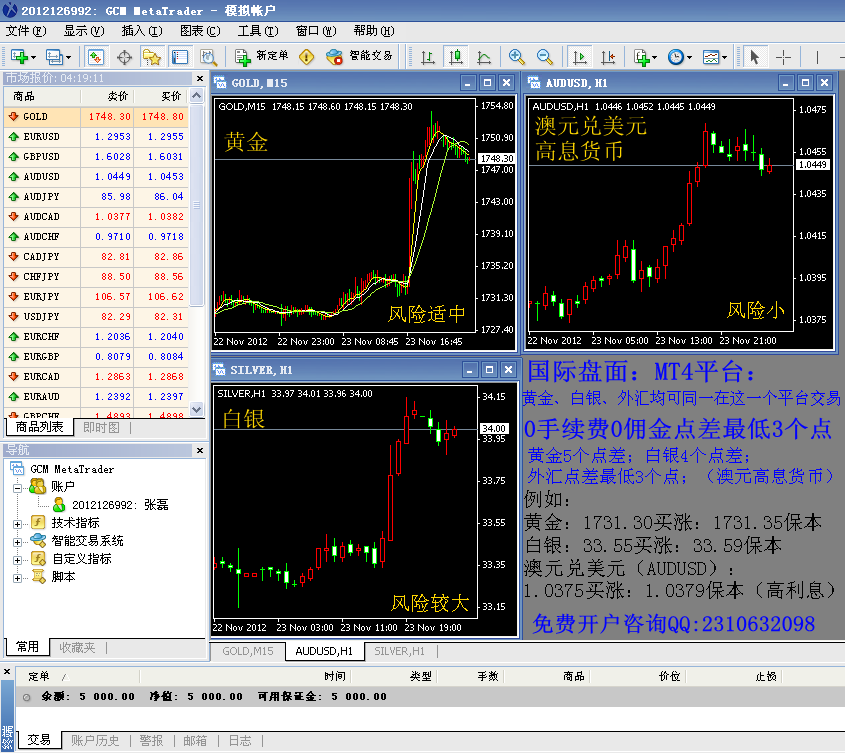Click the Zoom In magnifier
The height and width of the screenshot is (753, 845).
516,57
